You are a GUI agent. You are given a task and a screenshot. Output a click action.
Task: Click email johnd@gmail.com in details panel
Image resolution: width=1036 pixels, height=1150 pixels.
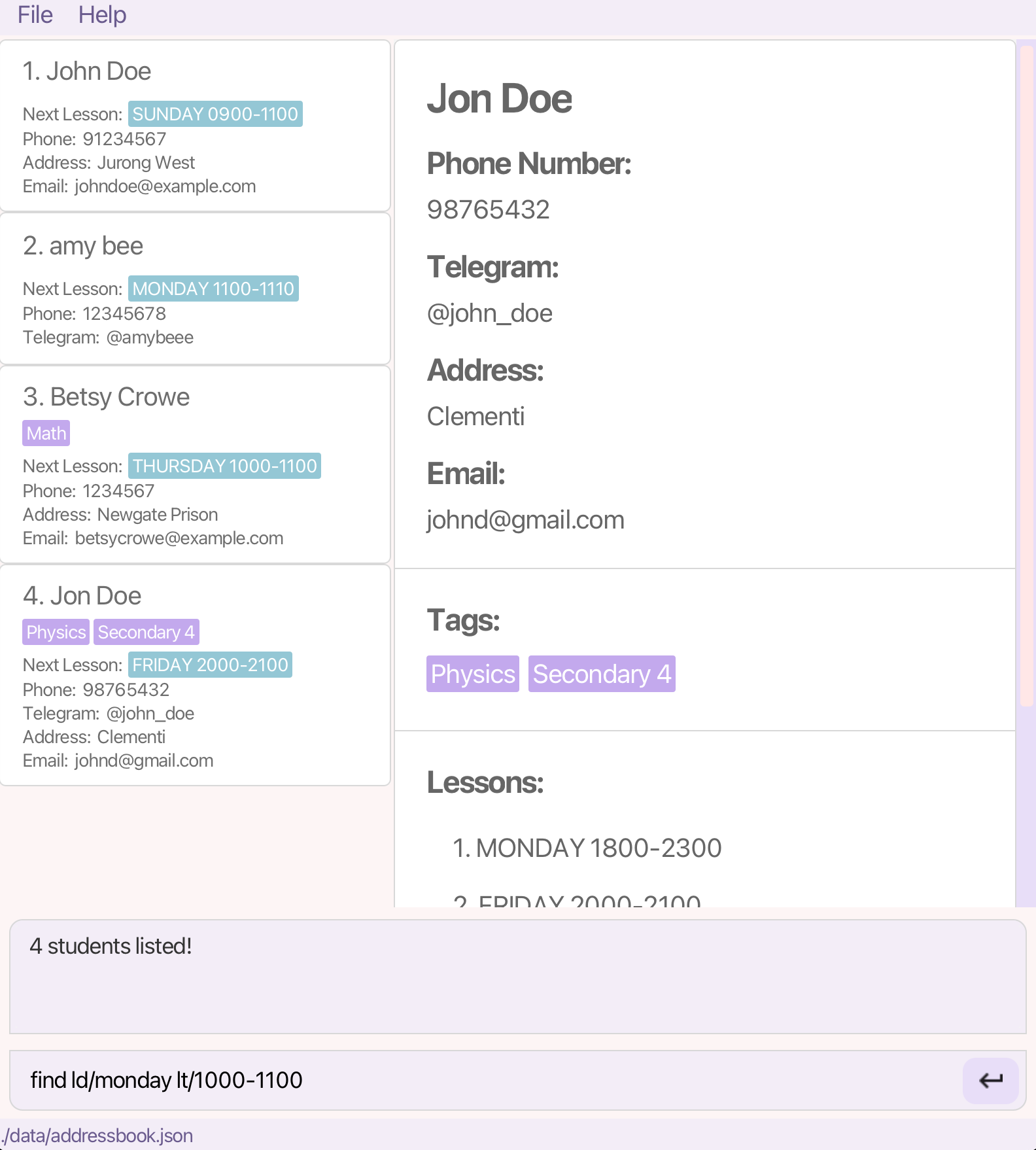(526, 520)
